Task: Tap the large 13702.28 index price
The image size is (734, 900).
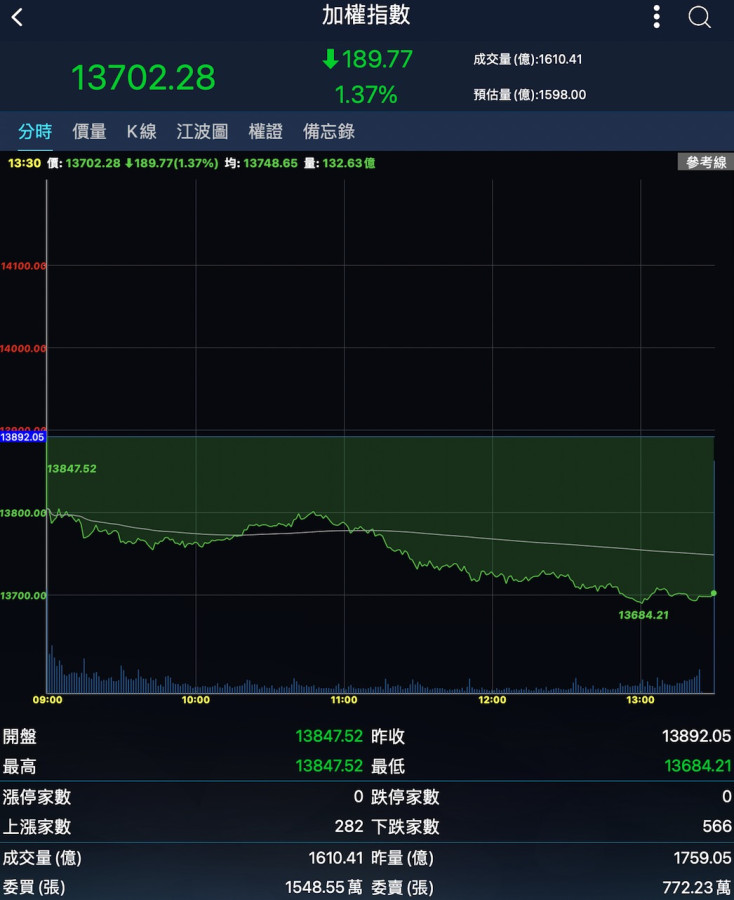Action: click(143, 77)
